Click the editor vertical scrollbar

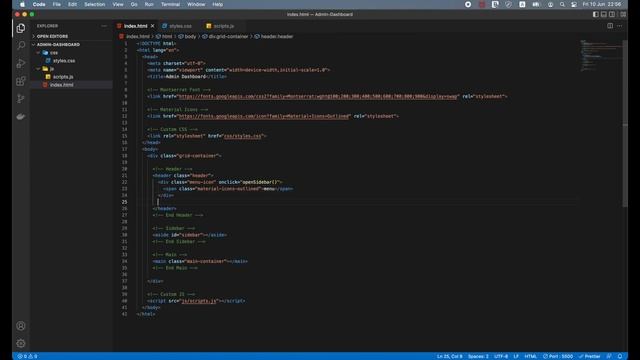(x=625, y=122)
